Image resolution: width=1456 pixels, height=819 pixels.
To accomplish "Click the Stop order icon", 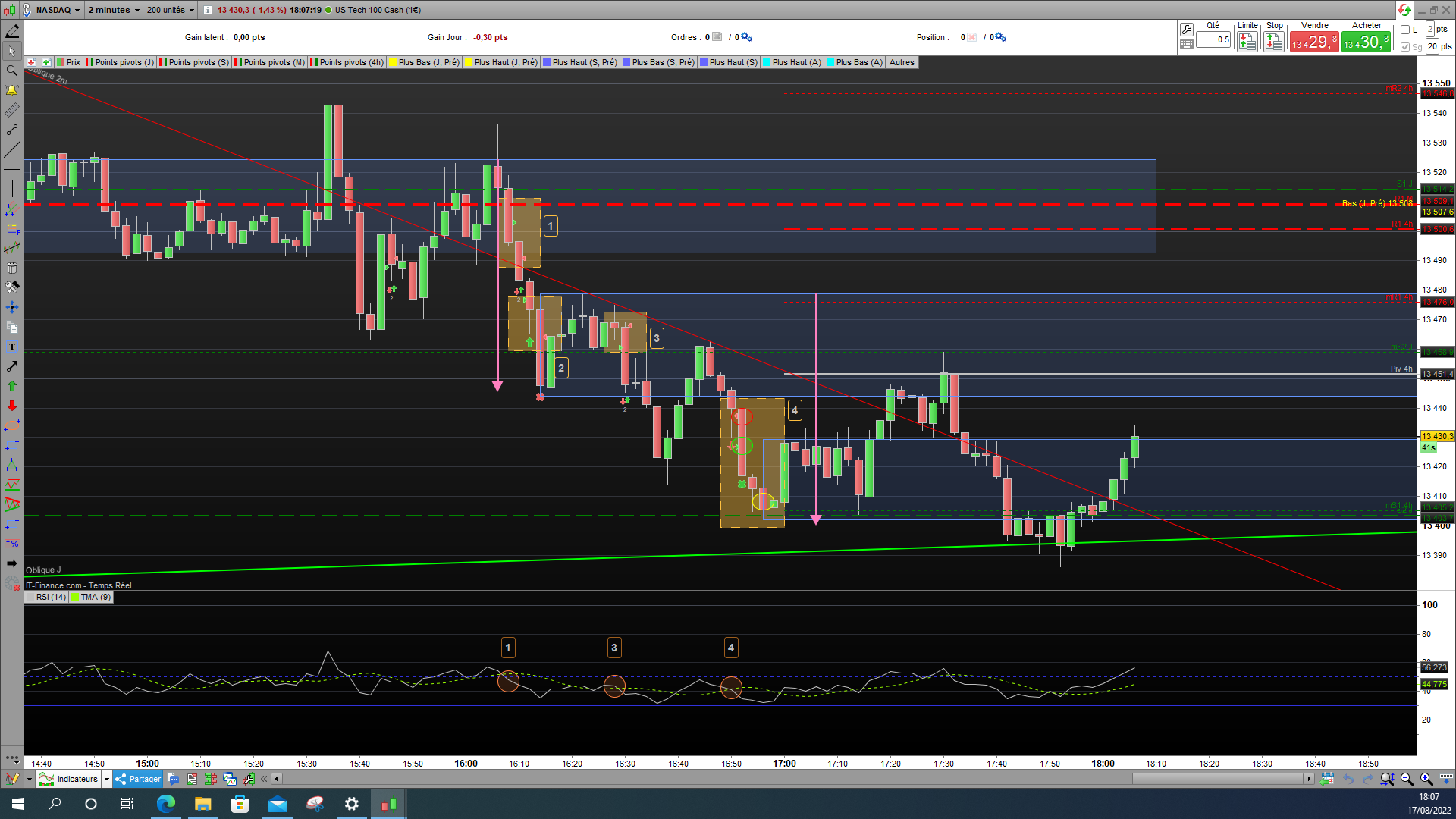I will pos(1274,42).
